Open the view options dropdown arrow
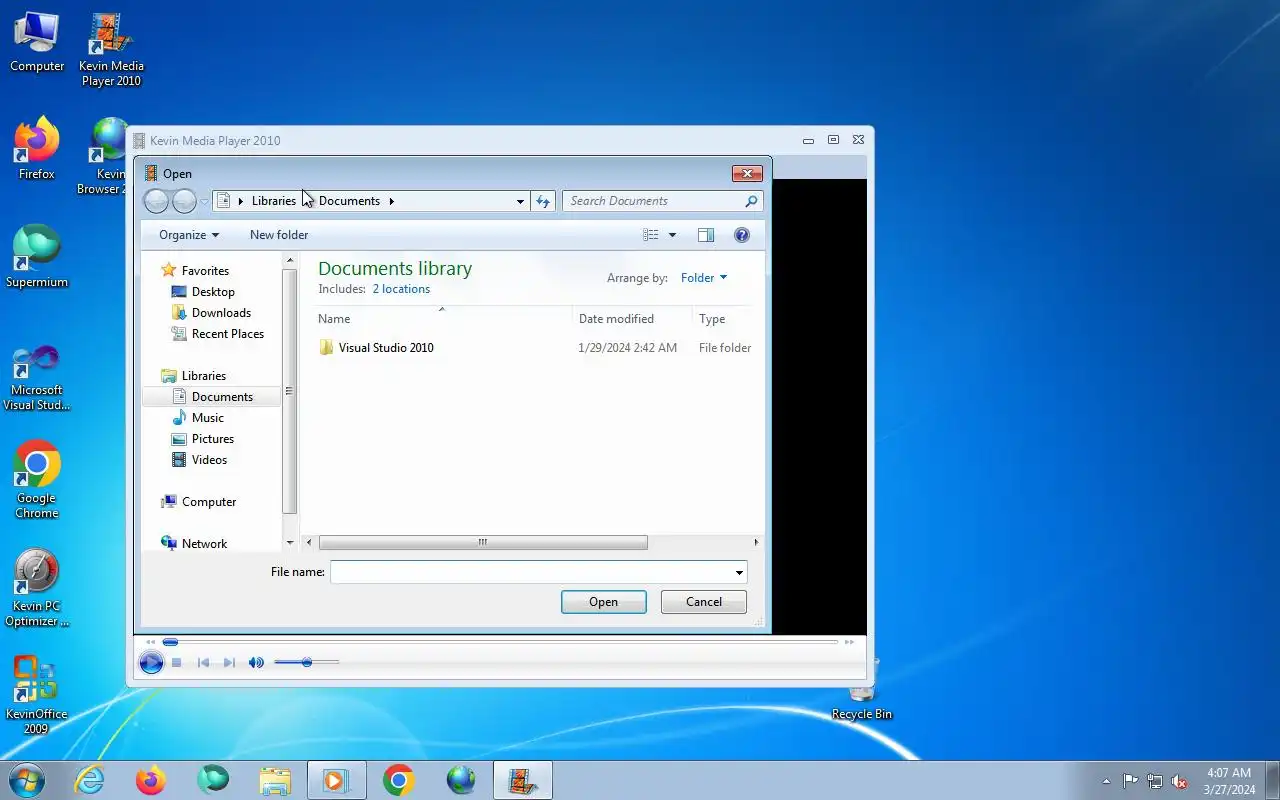 672,235
